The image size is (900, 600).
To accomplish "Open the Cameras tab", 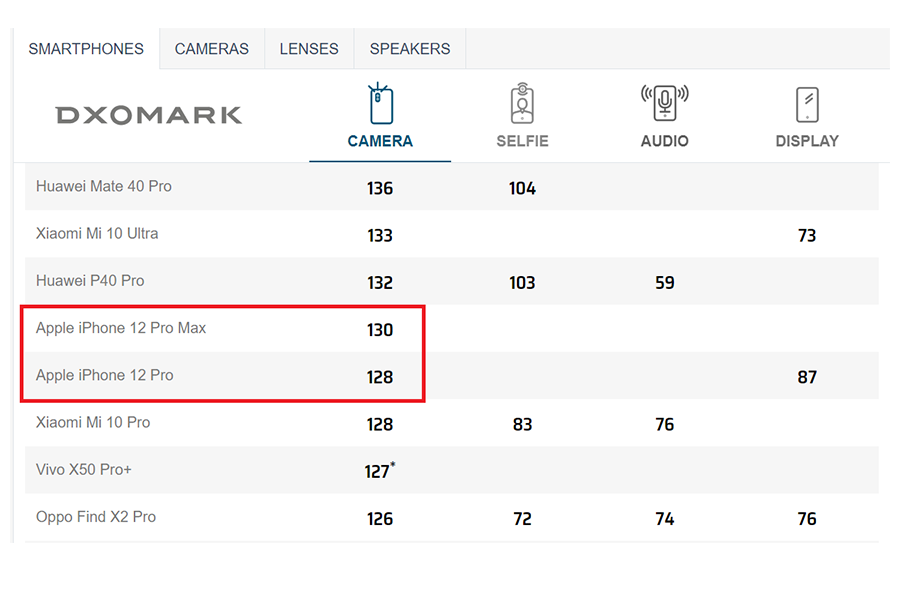I will (212, 48).
